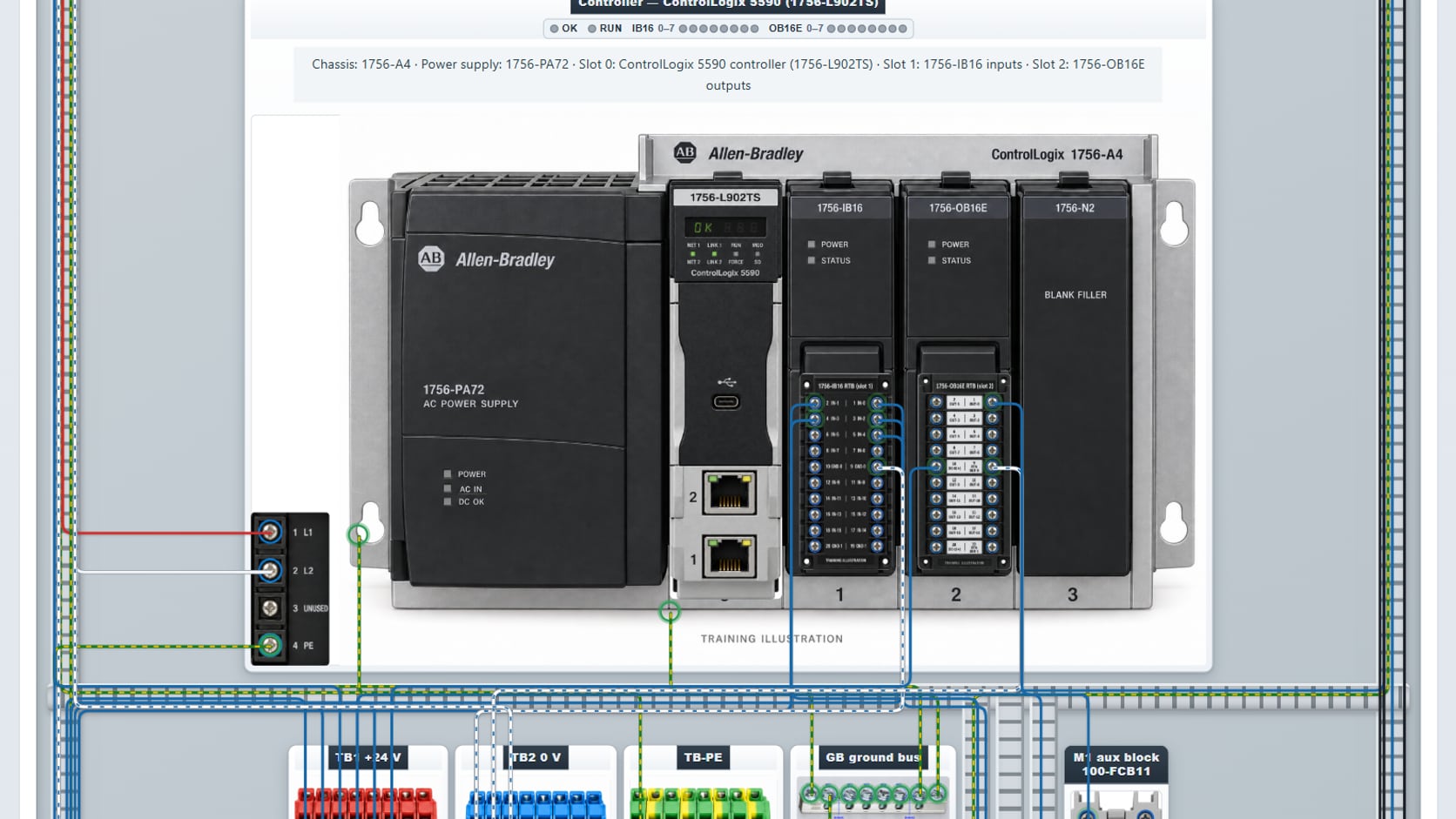Open the TB2 0 V terminal block header
The image size is (1456, 819).
tap(536, 757)
